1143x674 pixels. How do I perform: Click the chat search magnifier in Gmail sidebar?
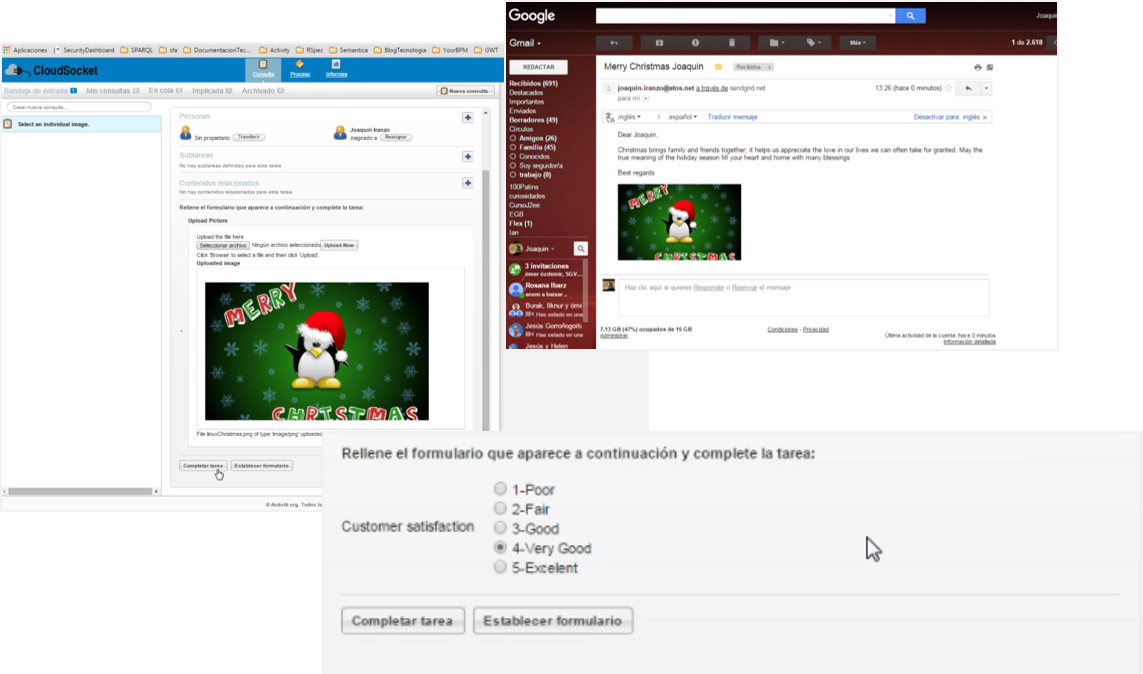[581, 248]
